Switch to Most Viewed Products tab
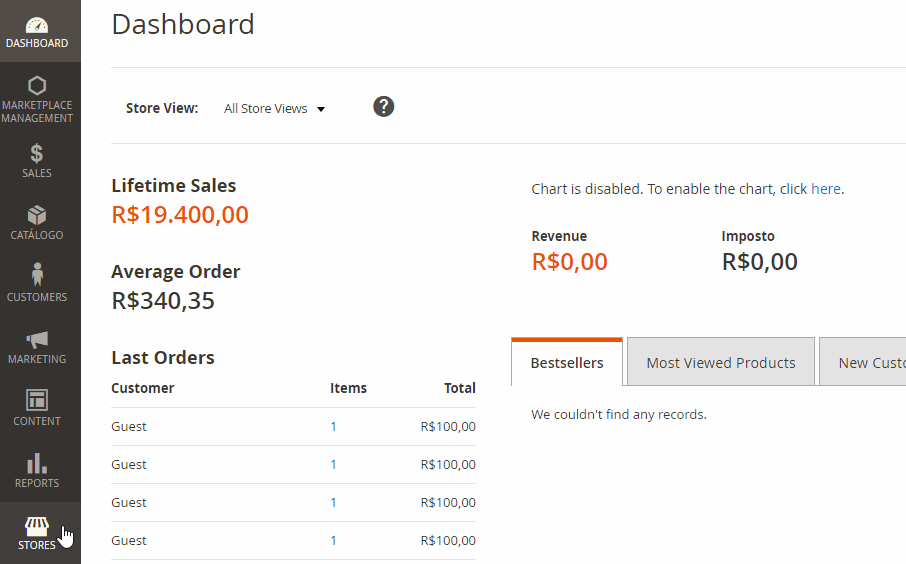Screen dimensions: 906x564 (x=721, y=362)
